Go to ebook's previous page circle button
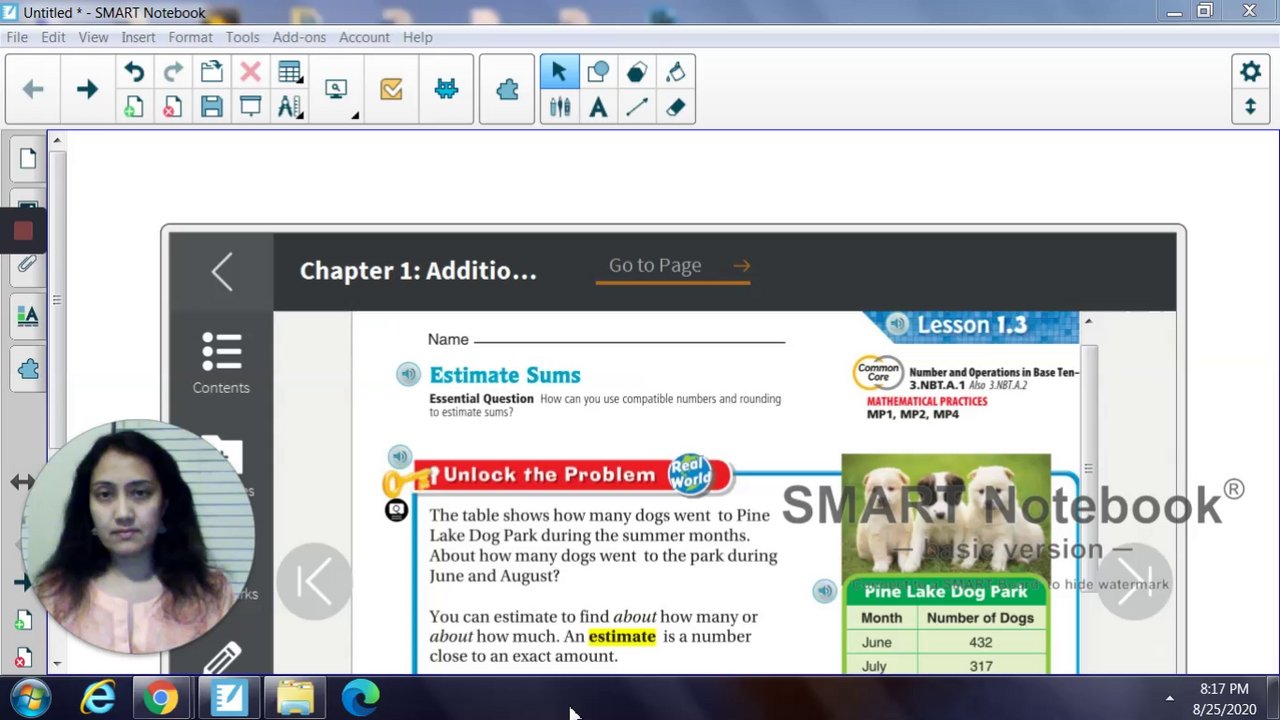Screen dimensions: 1280x720 (314, 582)
